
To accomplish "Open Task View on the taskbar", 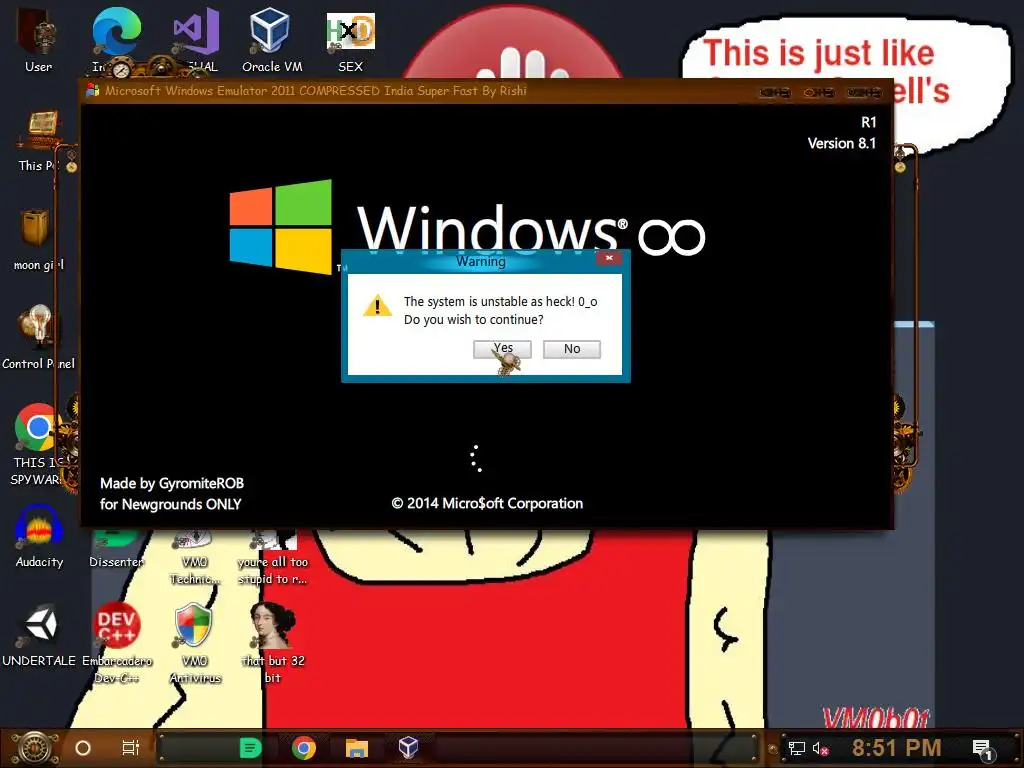I will pos(131,748).
